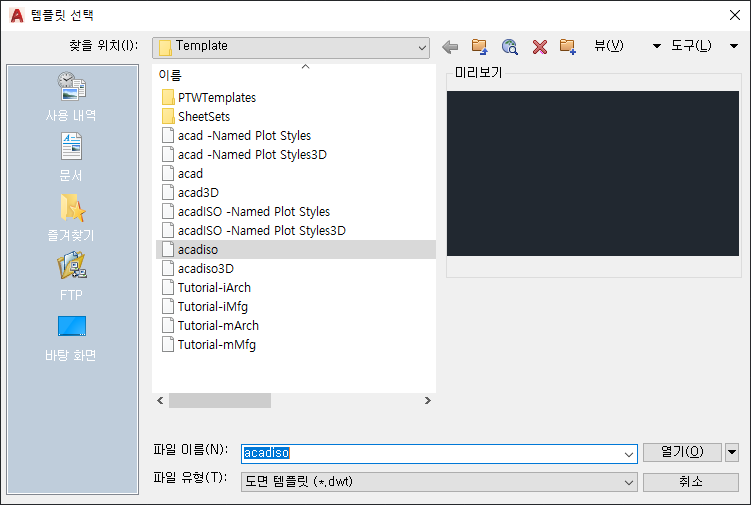Screen dimensions: 751x505
Task: Expand the 찾을 위치 Template location dropdown
Action: 421,48
